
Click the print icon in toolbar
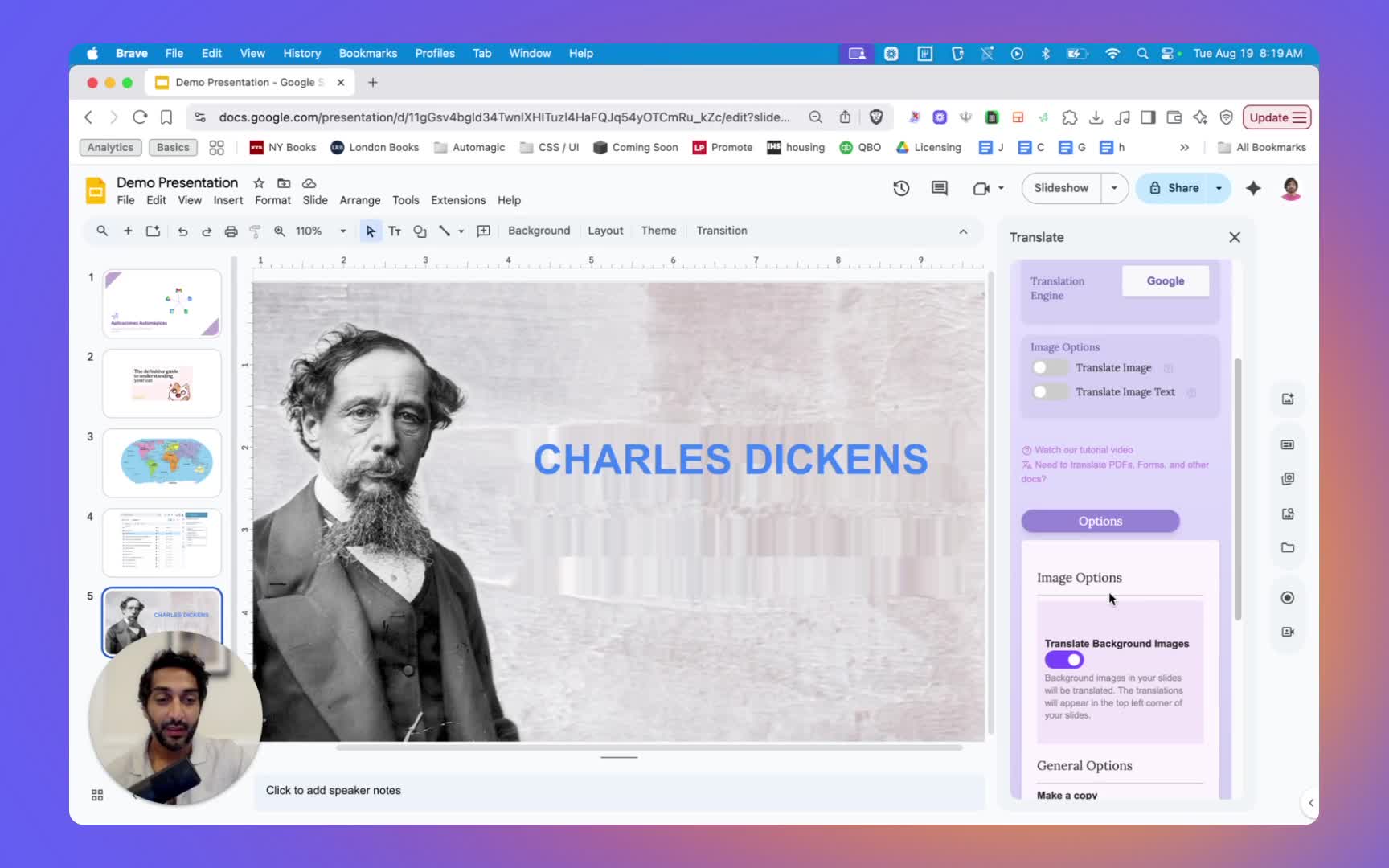(231, 231)
